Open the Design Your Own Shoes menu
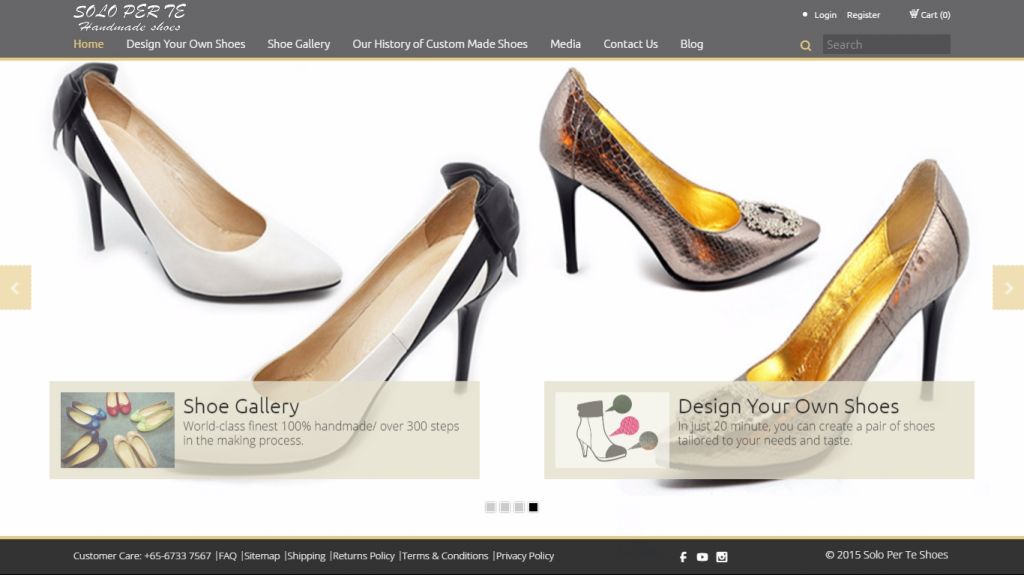The image size is (1024, 575). tap(185, 44)
